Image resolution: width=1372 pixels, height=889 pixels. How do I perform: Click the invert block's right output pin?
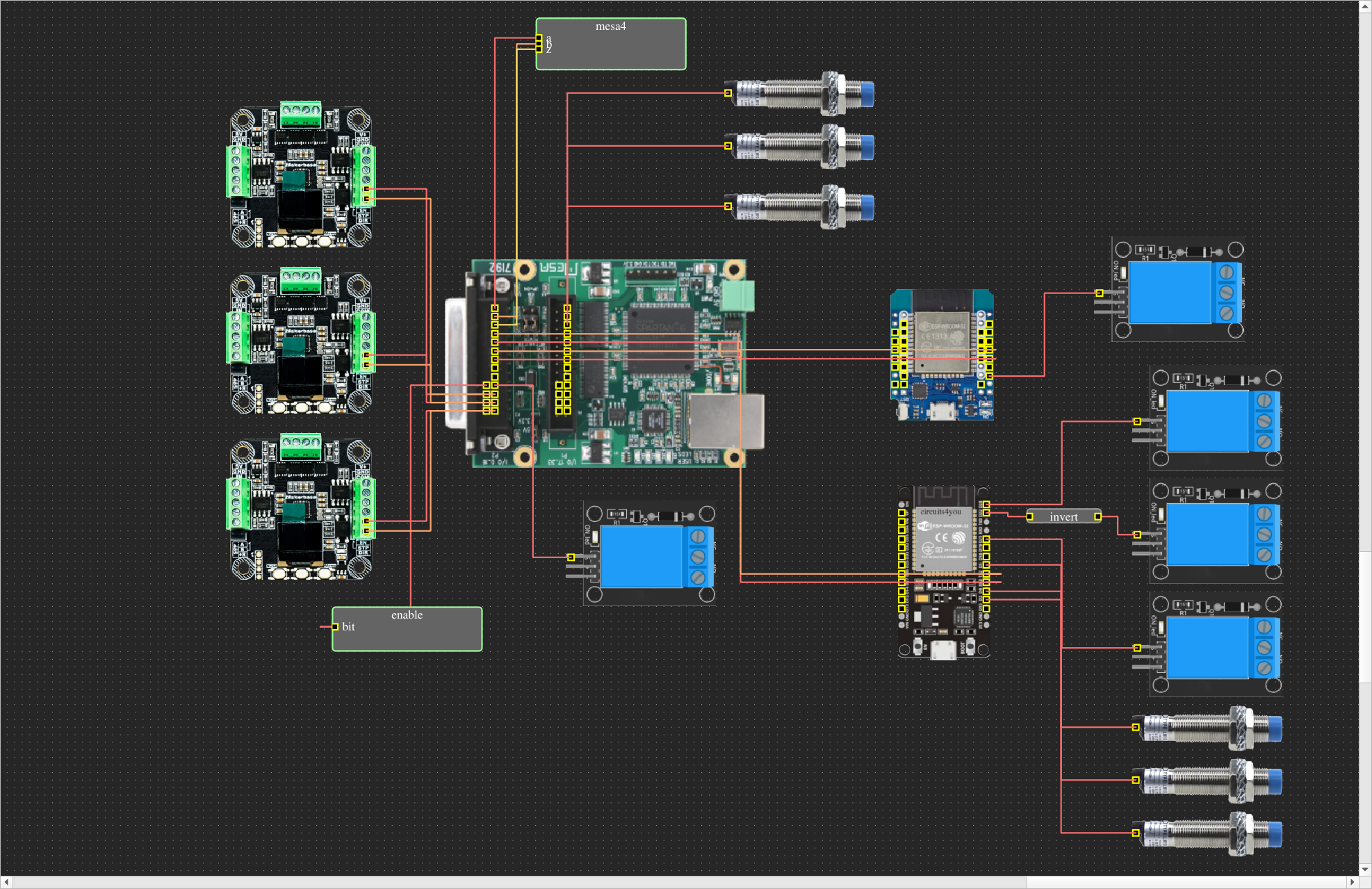point(1097,516)
